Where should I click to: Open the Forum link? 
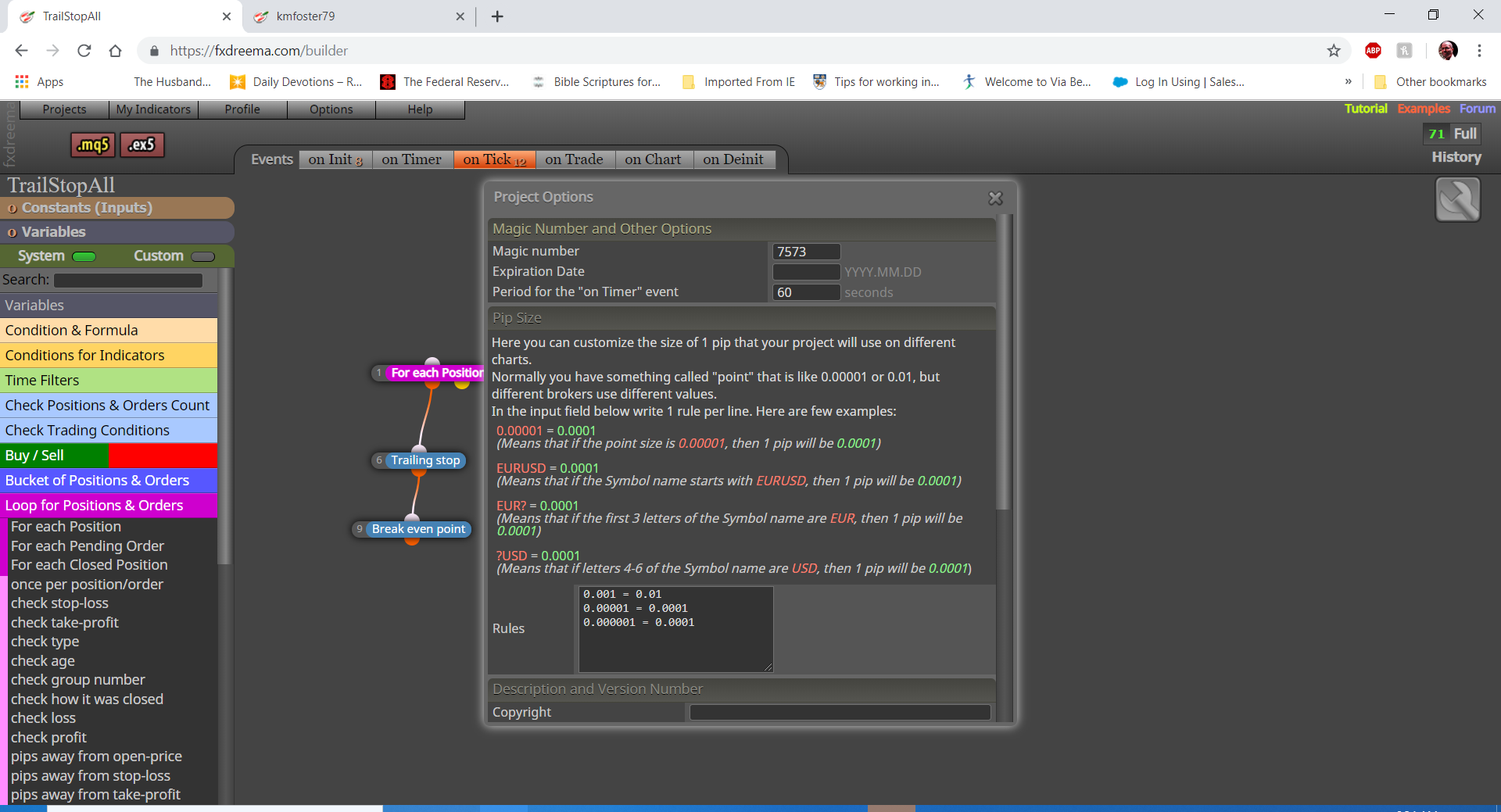1478,109
